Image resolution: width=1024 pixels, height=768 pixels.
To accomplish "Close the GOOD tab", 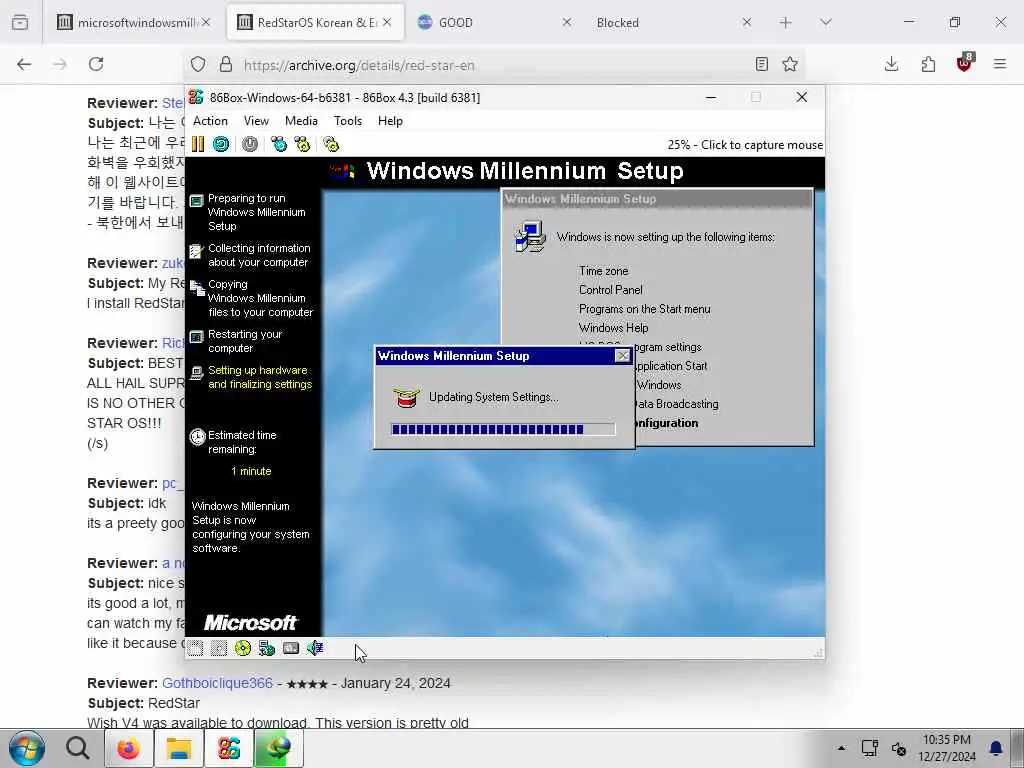I will [x=567, y=22].
